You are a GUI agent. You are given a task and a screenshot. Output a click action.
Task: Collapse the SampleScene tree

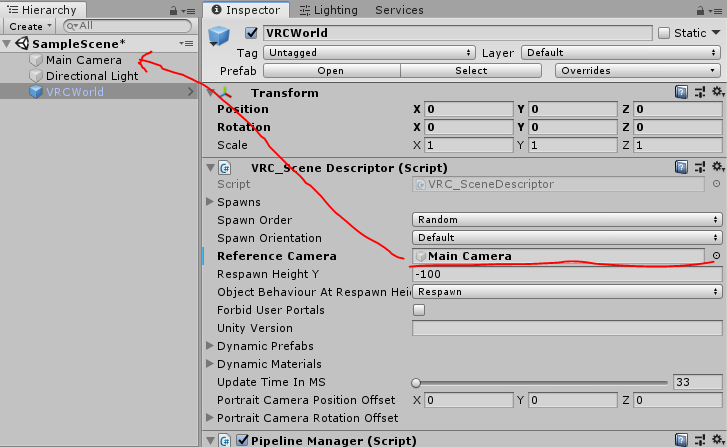(6, 44)
